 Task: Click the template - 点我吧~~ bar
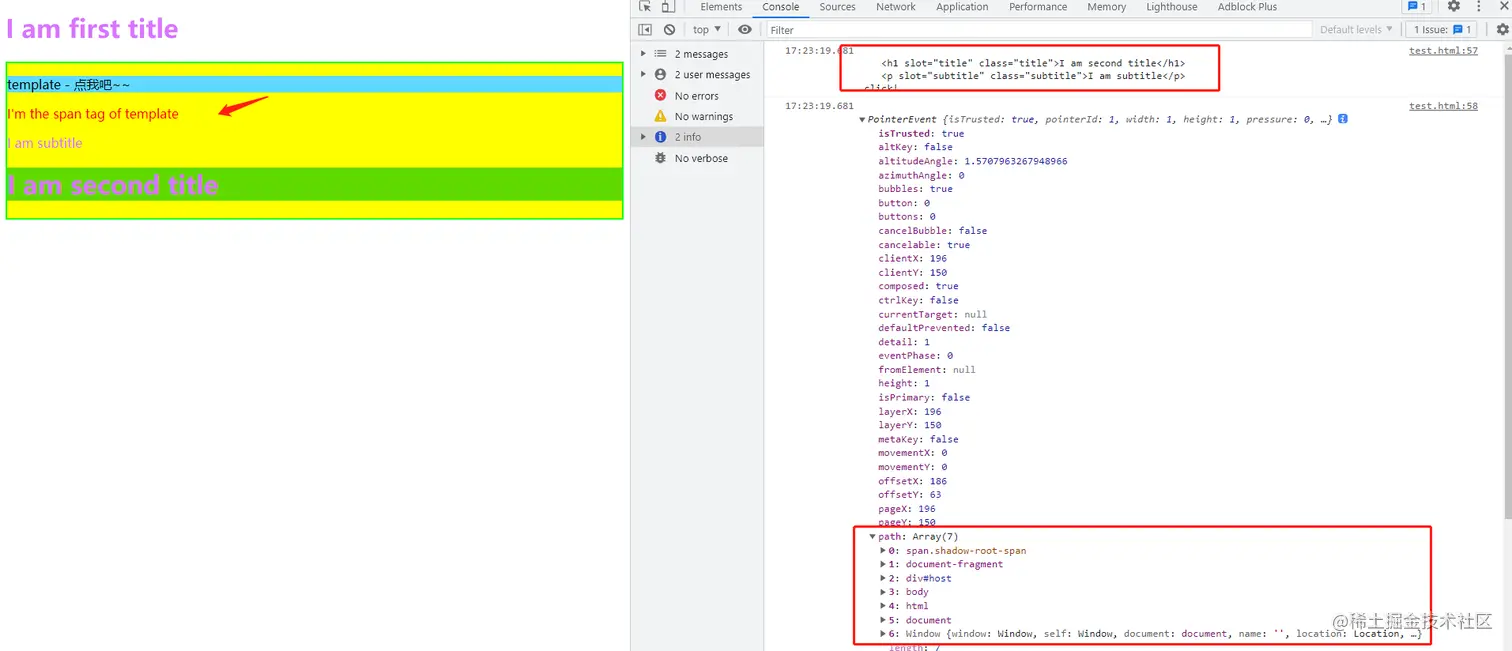(314, 85)
